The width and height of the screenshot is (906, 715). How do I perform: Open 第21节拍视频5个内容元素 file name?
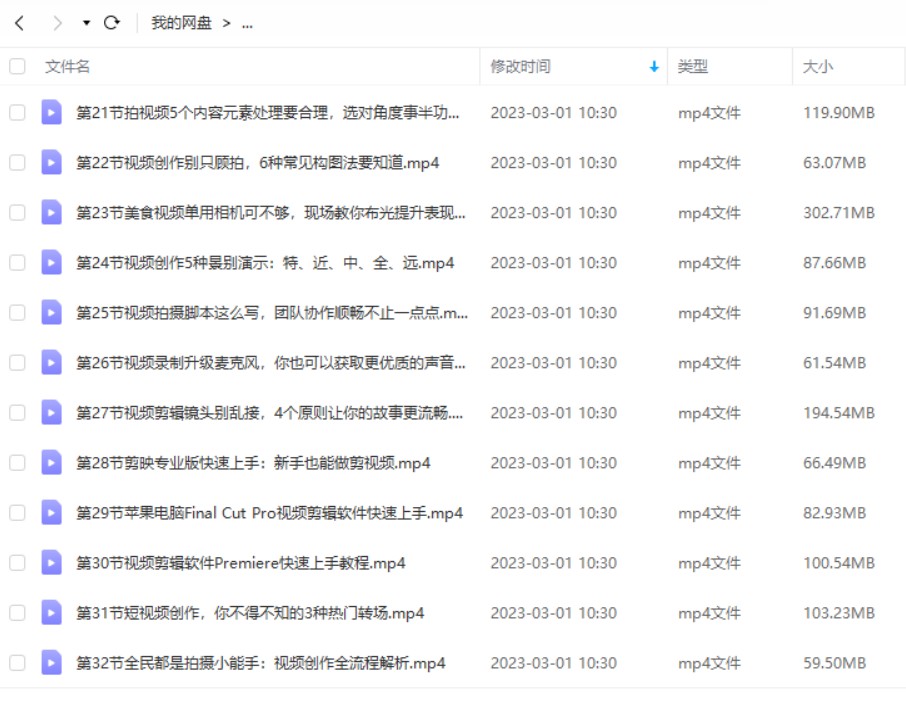pos(268,113)
